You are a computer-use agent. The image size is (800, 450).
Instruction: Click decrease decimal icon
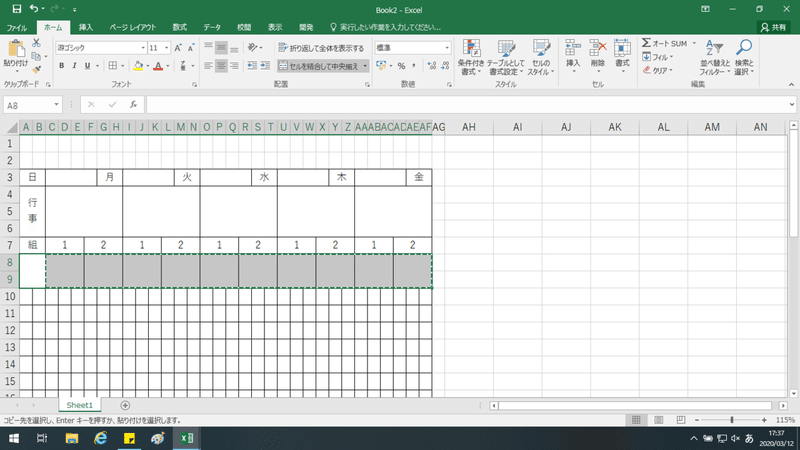point(445,66)
